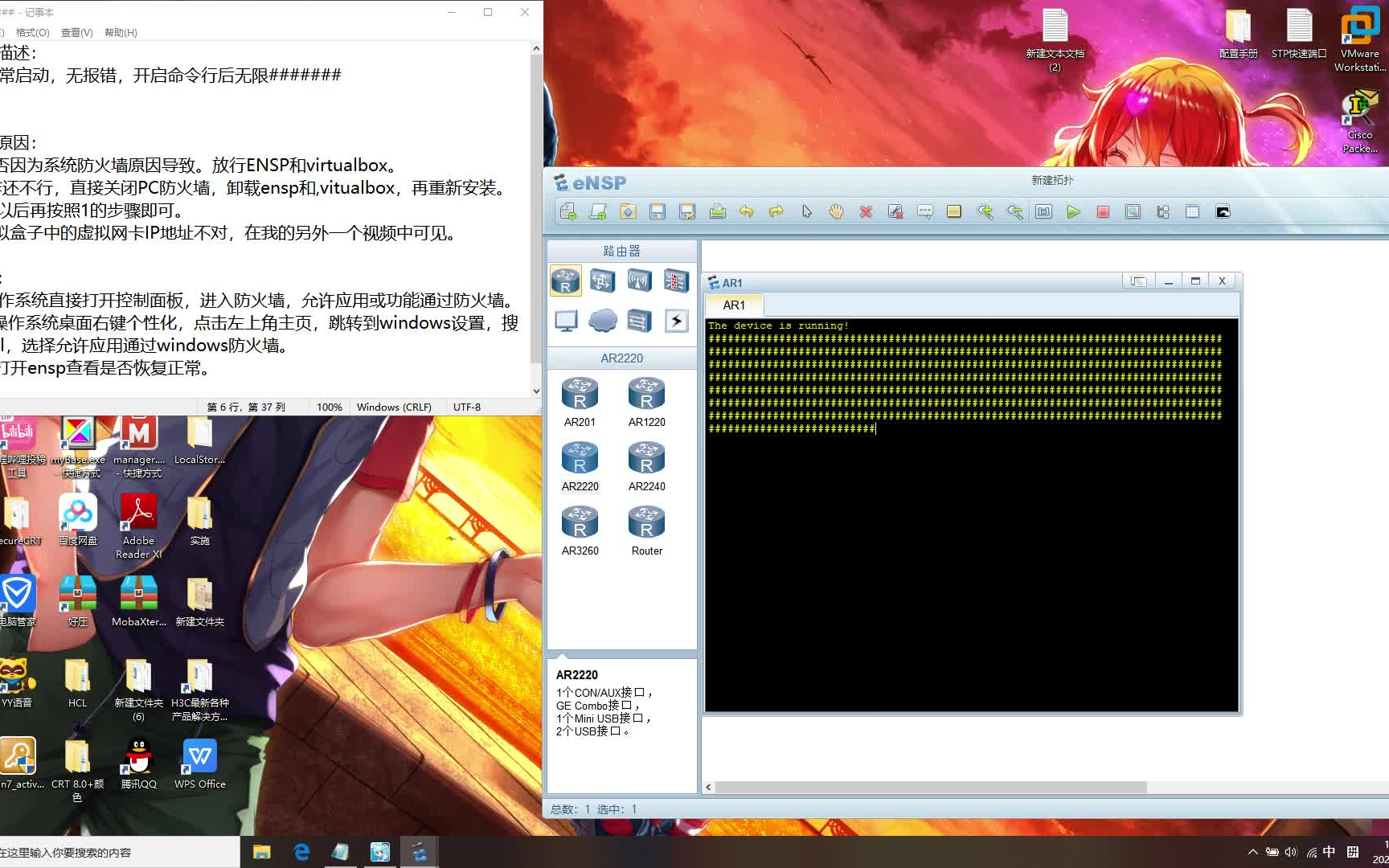Stop devices with the red stop button

pos(1103,212)
